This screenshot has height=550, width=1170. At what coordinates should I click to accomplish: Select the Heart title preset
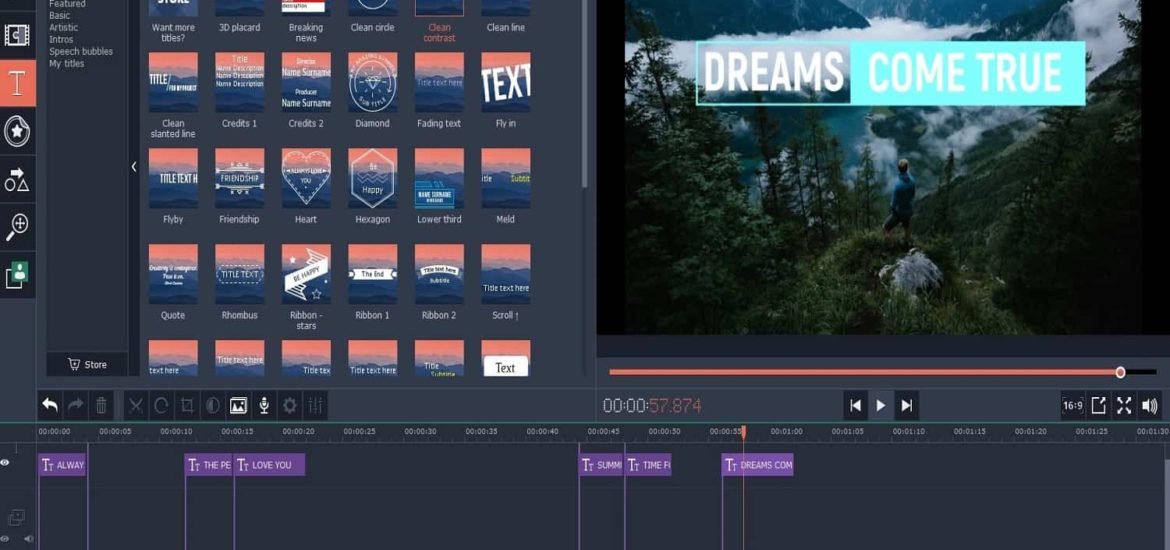[306, 178]
